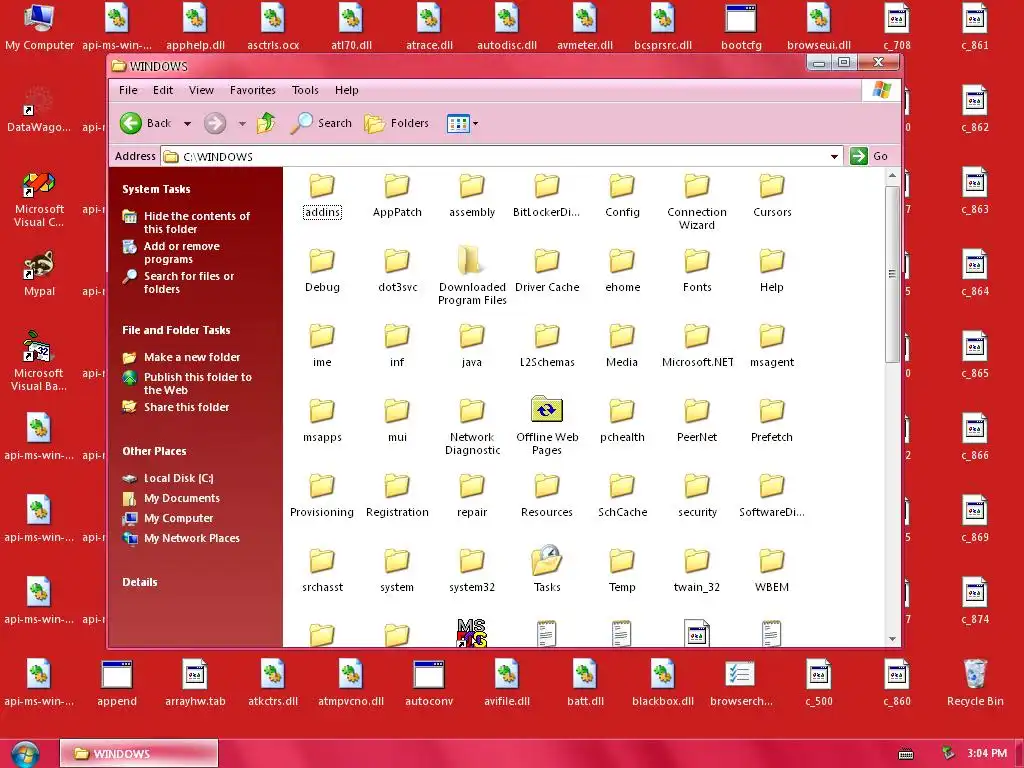The image size is (1024, 768).
Task: Open the Search pane from the toolbar
Action: (x=321, y=123)
